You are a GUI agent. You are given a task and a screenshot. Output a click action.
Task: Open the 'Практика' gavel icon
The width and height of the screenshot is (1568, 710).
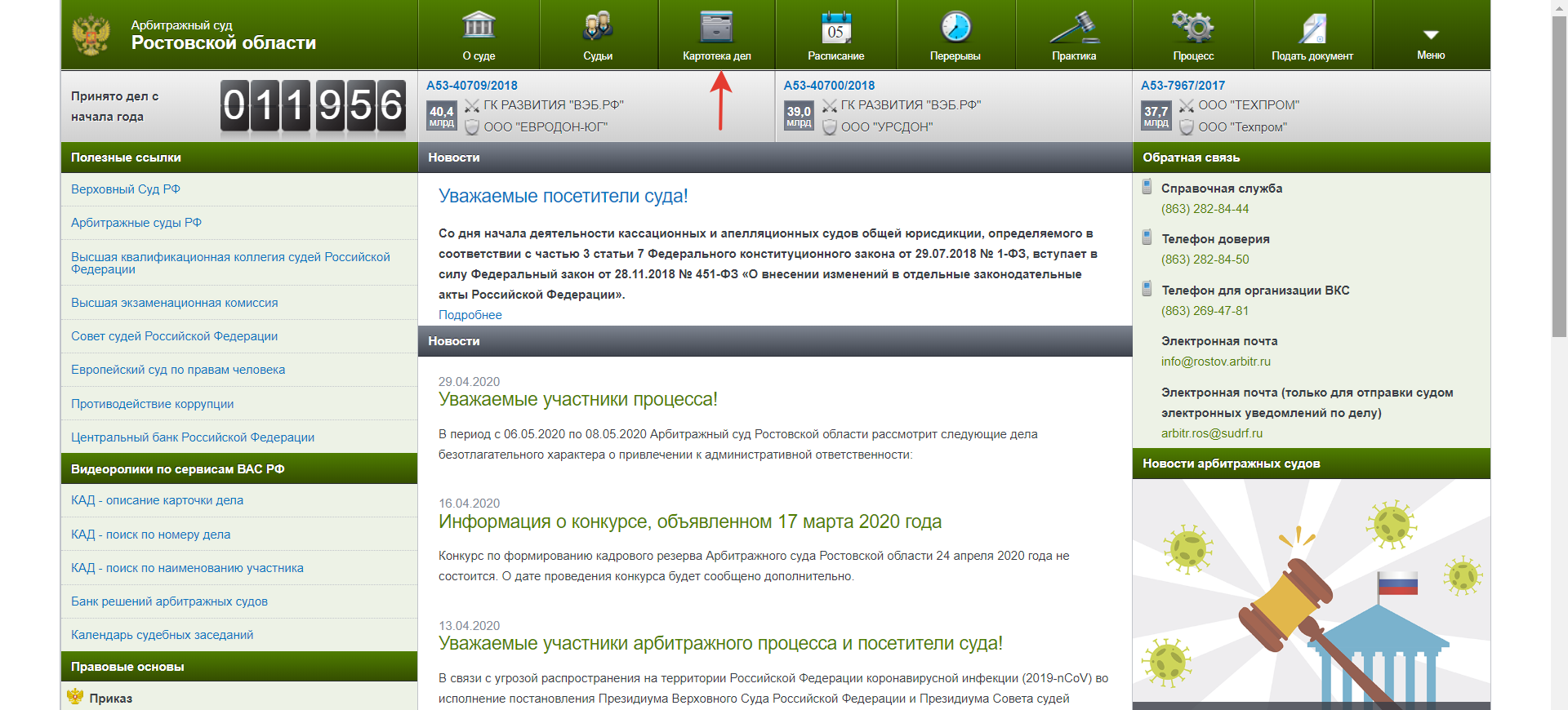coord(1074,26)
